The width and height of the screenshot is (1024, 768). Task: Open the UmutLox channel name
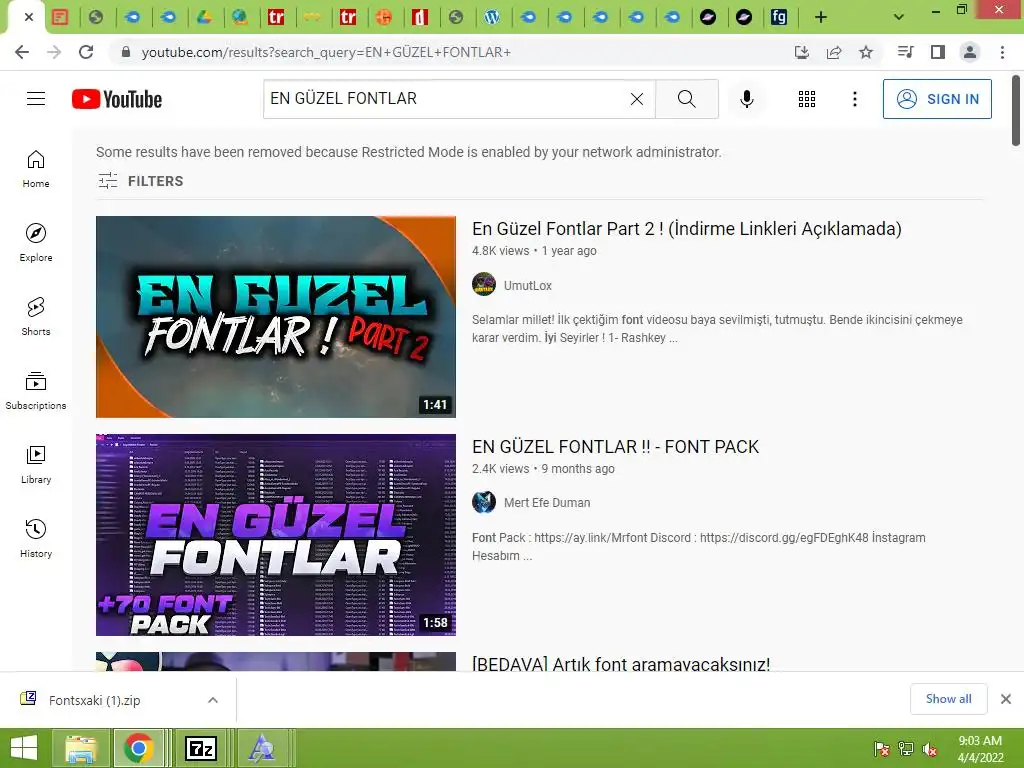point(528,285)
